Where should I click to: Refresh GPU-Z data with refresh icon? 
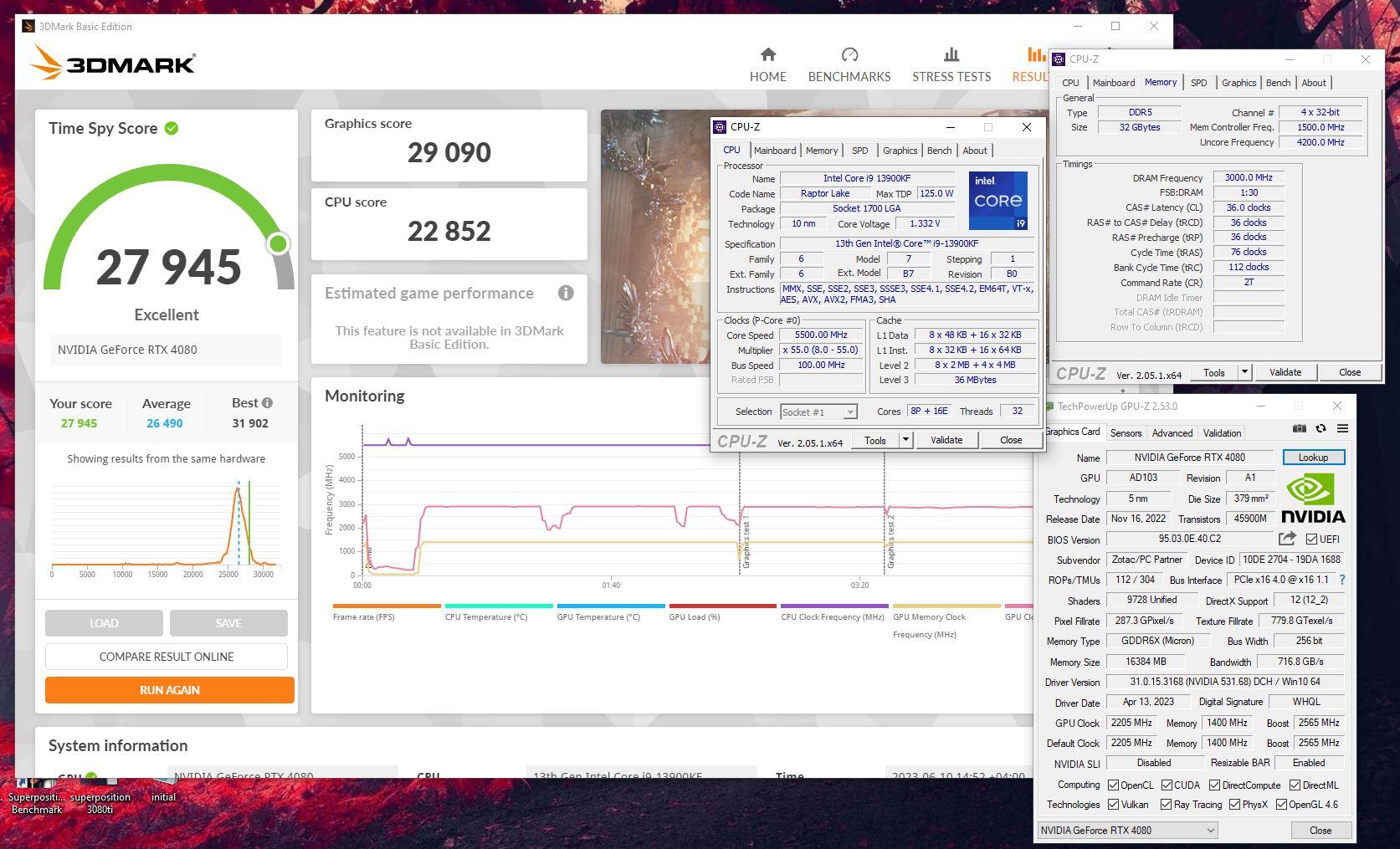1321,428
